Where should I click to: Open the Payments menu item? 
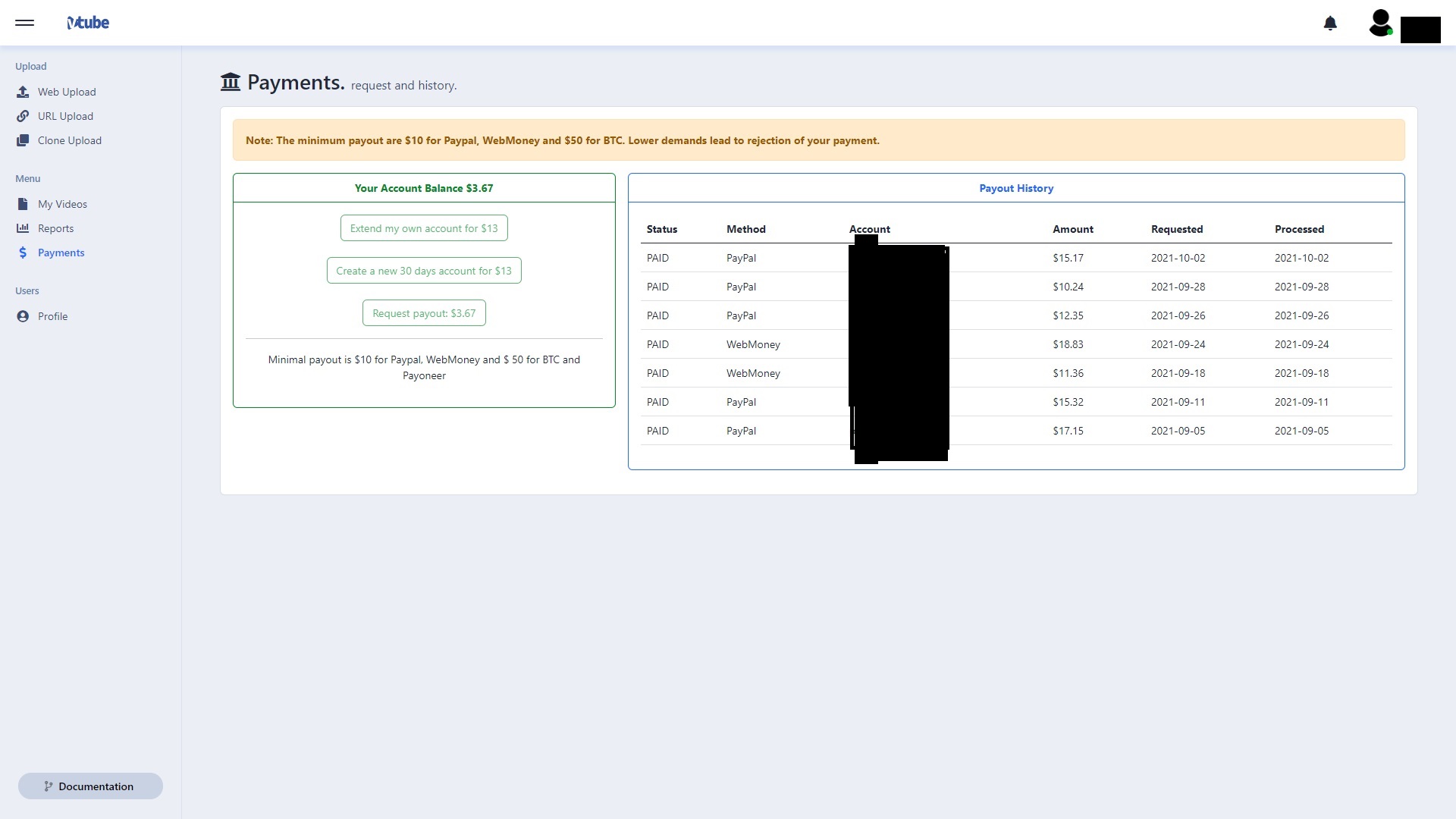point(61,253)
